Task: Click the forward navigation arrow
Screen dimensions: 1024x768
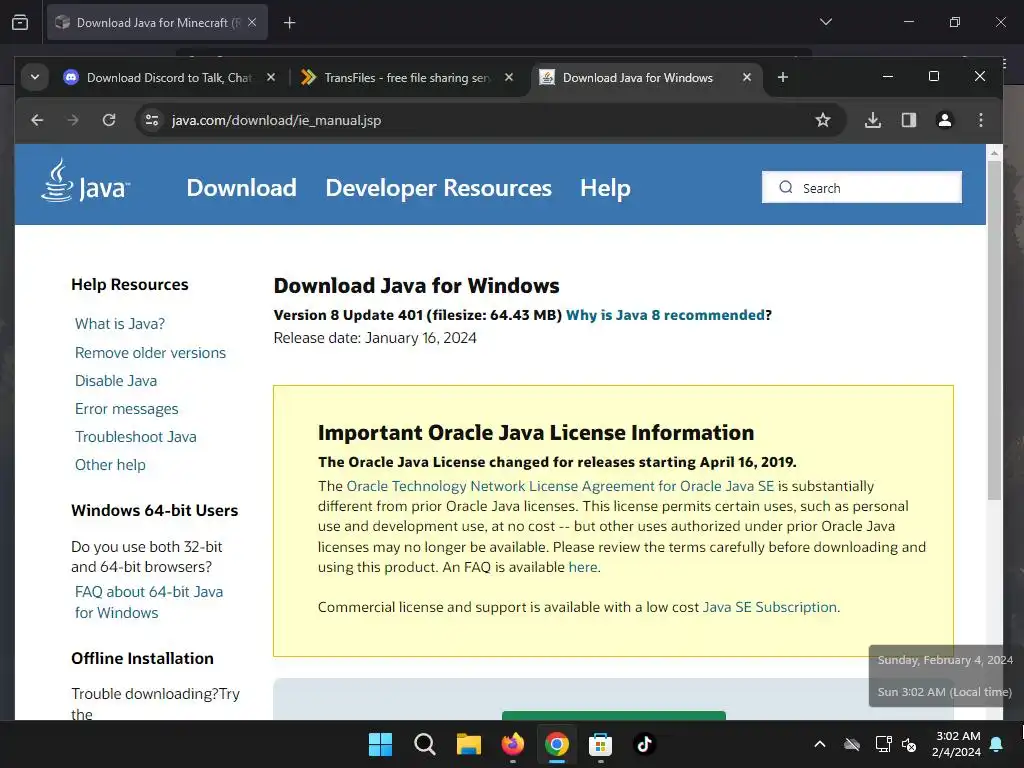Action: [73, 120]
